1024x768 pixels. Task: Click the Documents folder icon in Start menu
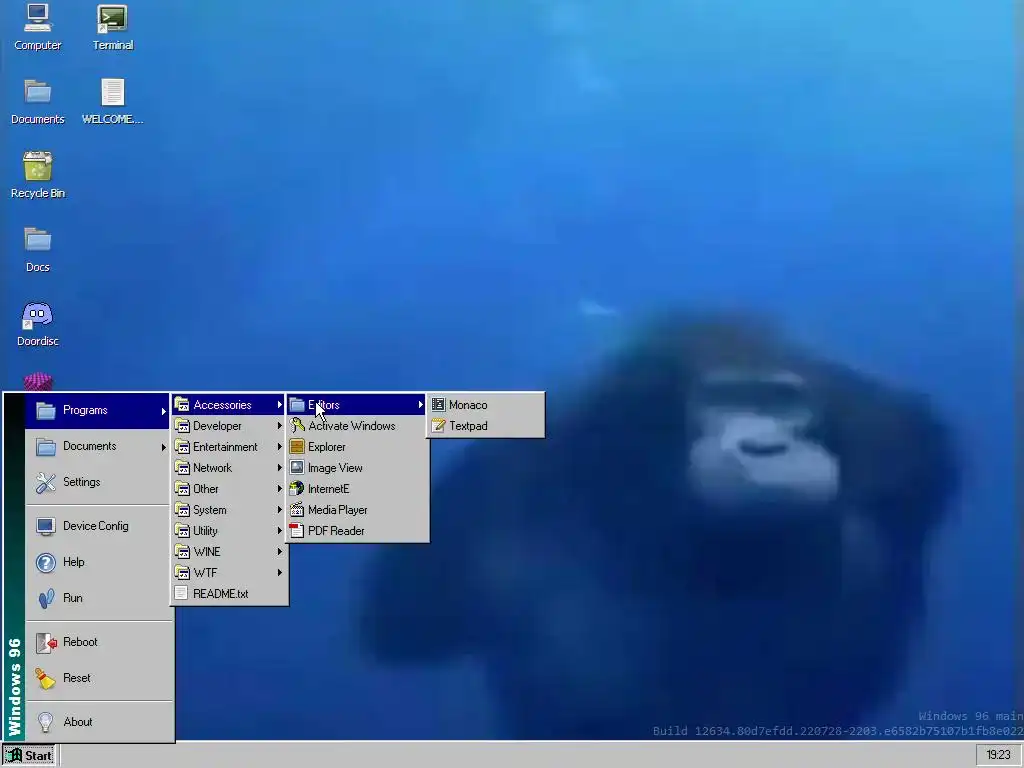click(x=46, y=447)
